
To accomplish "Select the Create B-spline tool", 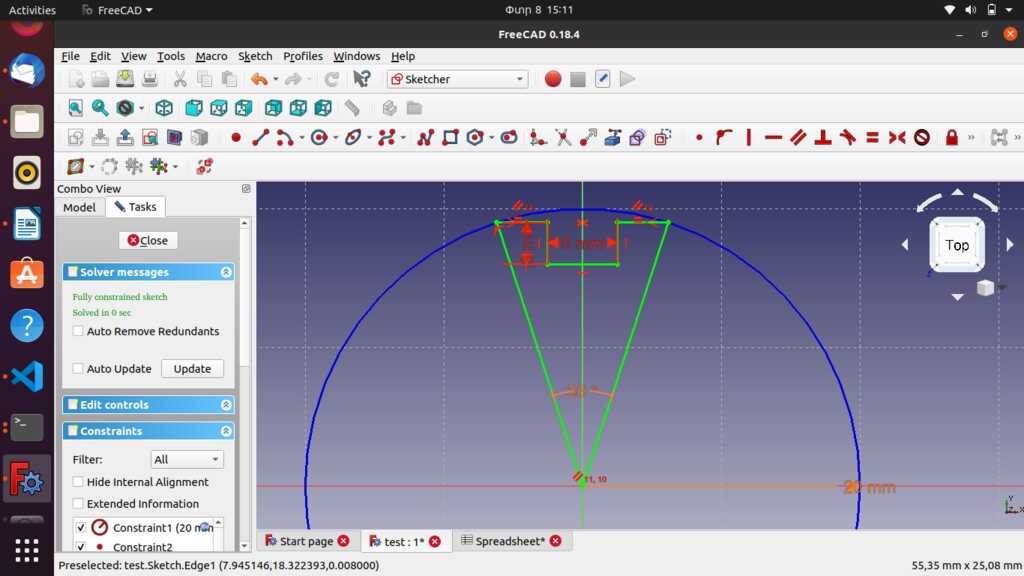I will point(387,138).
